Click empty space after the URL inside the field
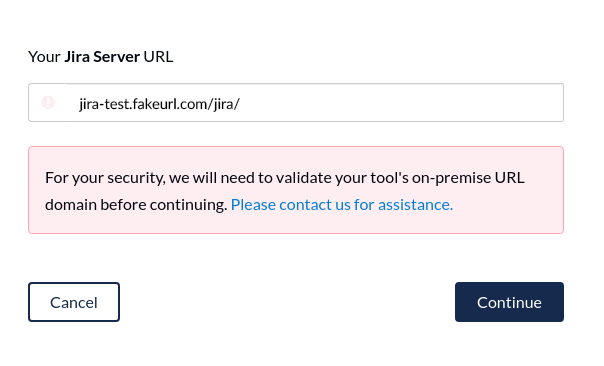 pyautogui.click(x=401, y=102)
